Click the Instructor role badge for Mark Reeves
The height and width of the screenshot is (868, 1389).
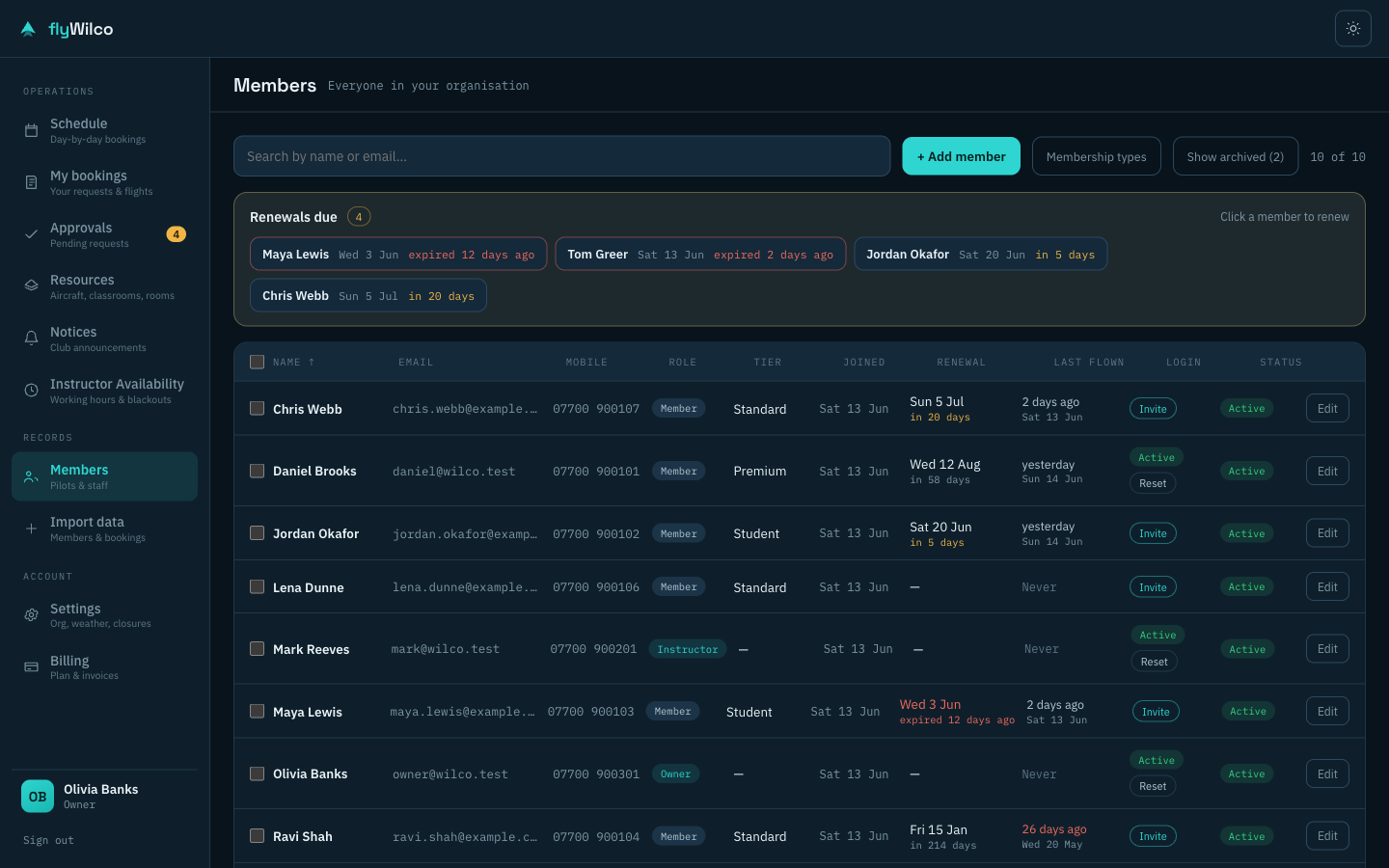coord(688,649)
